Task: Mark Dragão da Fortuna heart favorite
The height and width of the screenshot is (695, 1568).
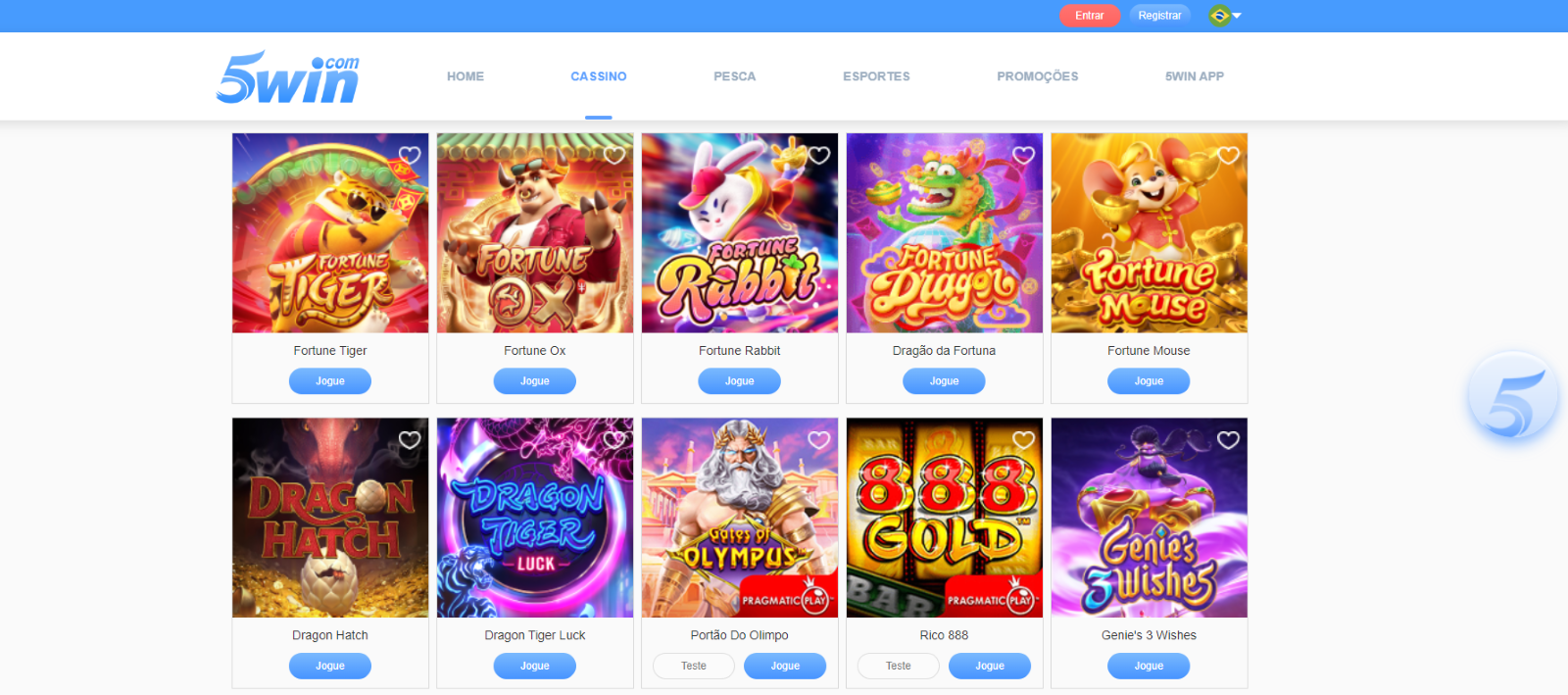Action: 1024,155
